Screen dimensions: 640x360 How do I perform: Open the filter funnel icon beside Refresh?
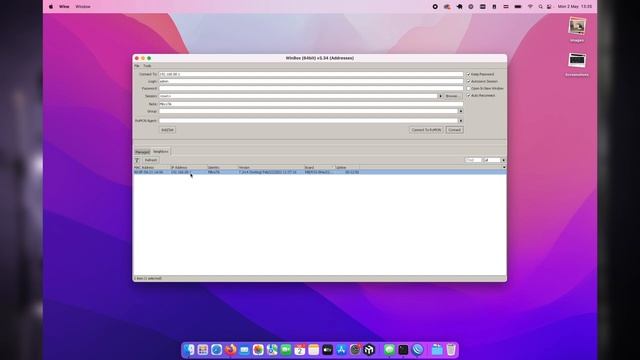pyautogui.click(x=137, y=160)
